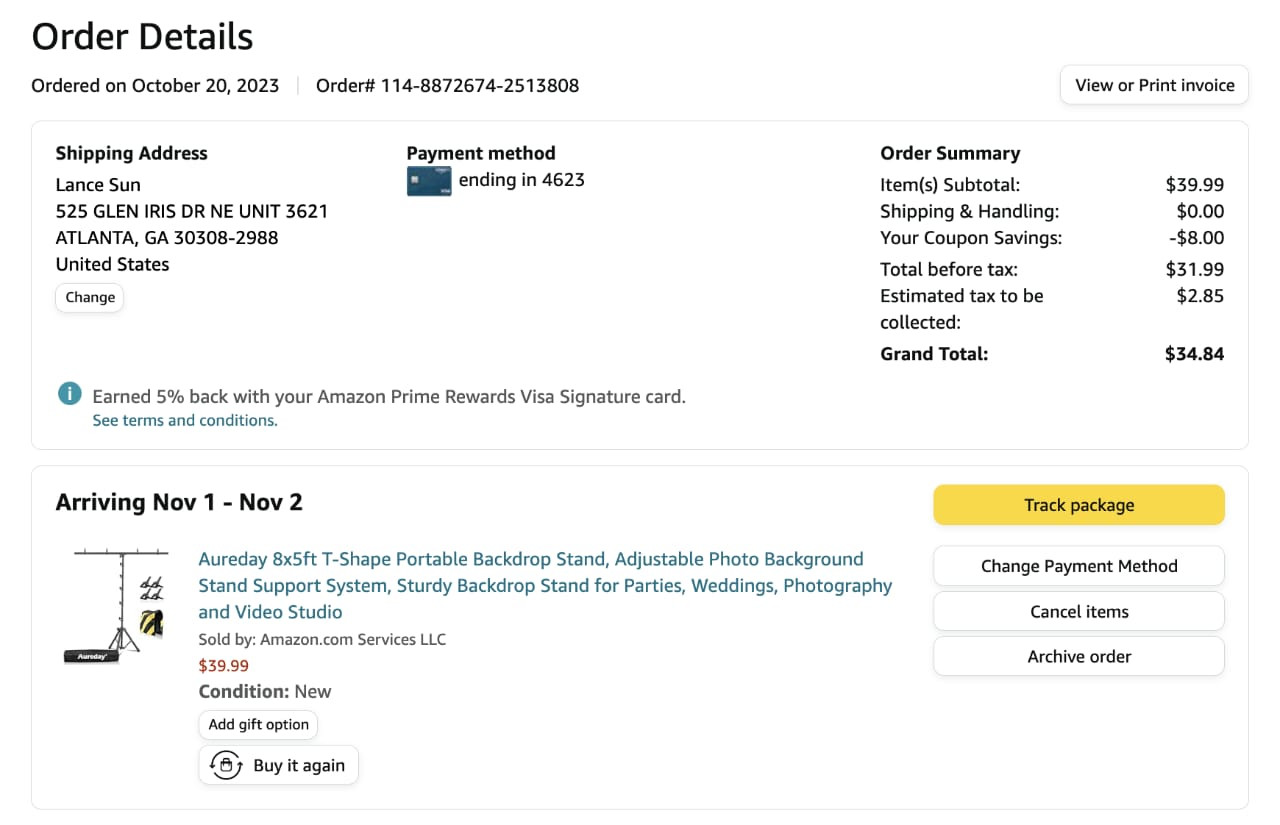Viewport: 1280px width, 825px height.
Task: Click the Order Details page heading
Action: (x=142, y=37)
